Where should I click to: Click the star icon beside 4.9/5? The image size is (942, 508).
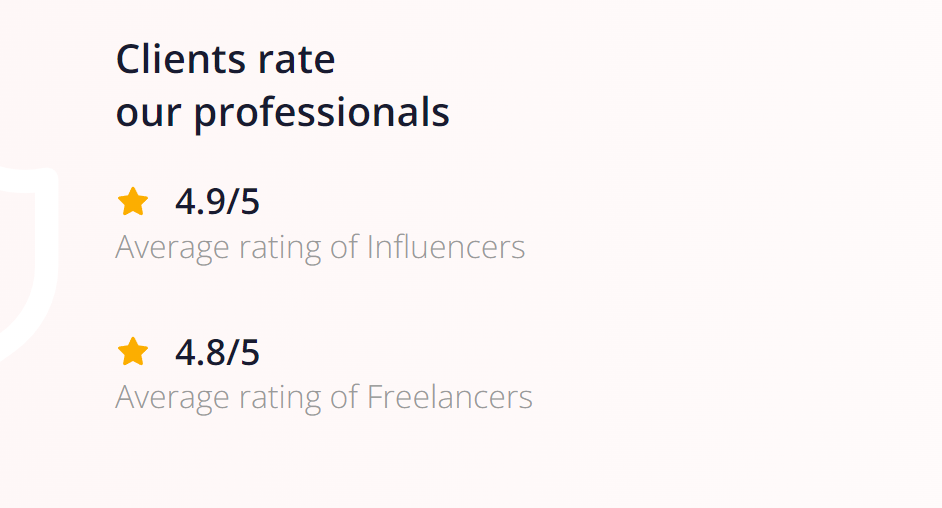click(x=133, y=202)
